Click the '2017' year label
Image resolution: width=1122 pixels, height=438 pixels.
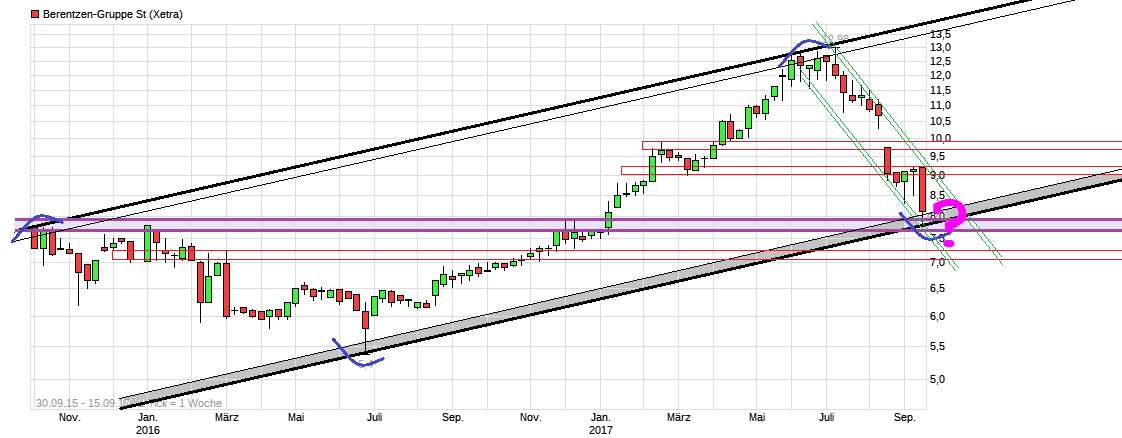point(600,429)
